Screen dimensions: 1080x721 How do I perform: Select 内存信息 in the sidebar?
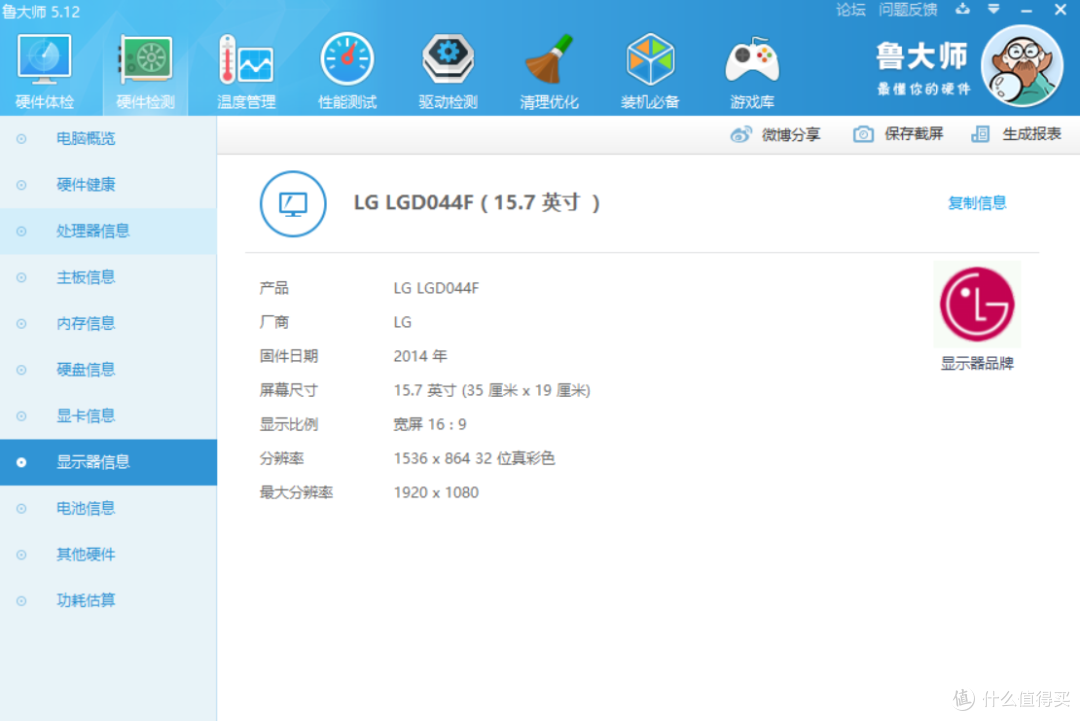tap(108, 323)
